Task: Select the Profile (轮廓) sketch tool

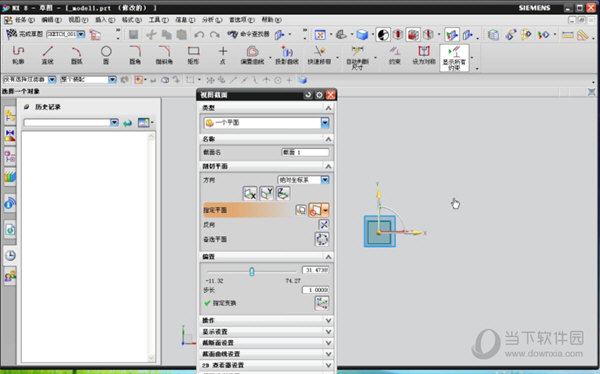Action: [x=18, y=55]
